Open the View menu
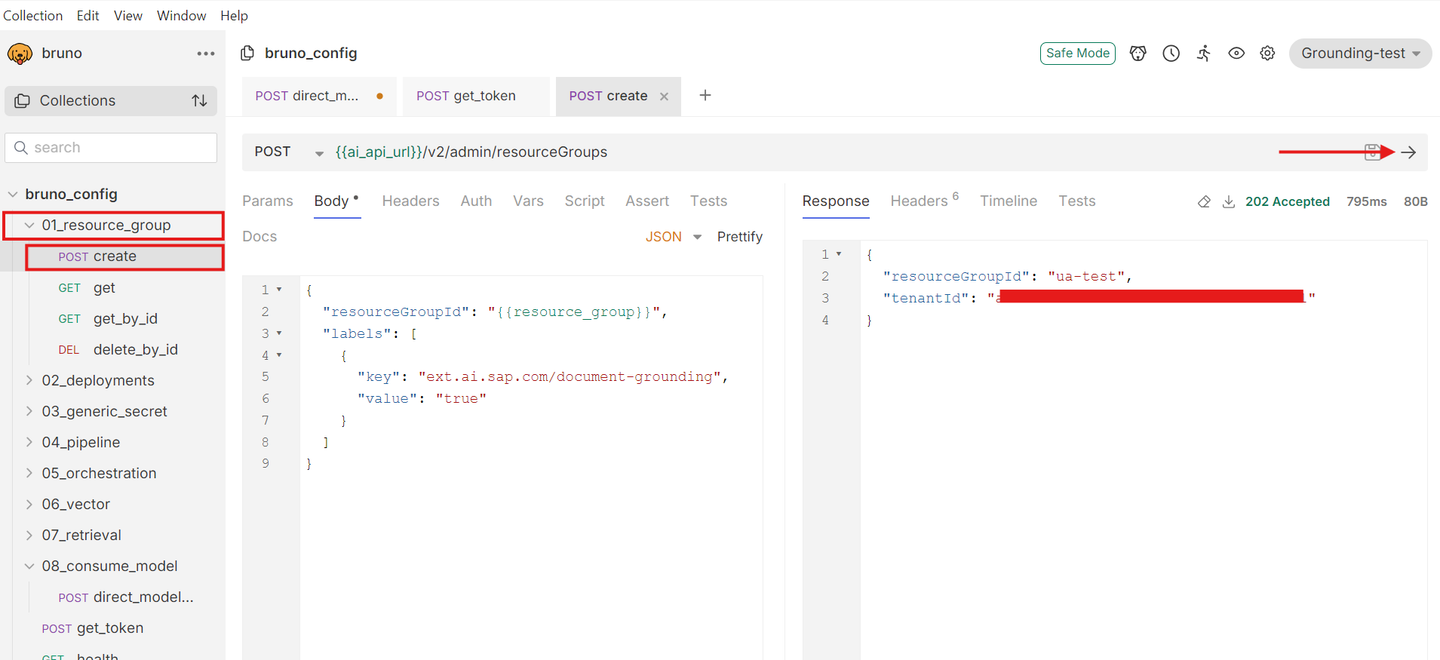The image size is (1440, 660). pos(128,16)
